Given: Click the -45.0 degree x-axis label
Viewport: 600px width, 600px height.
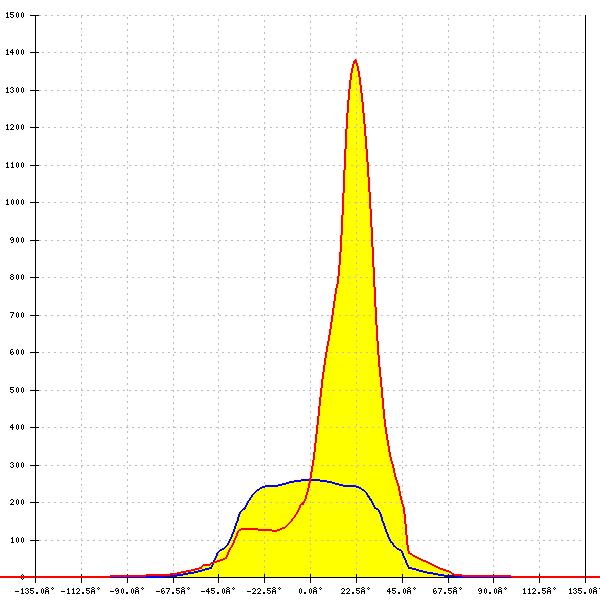Looking at the screenshot, I should (218, 591).
